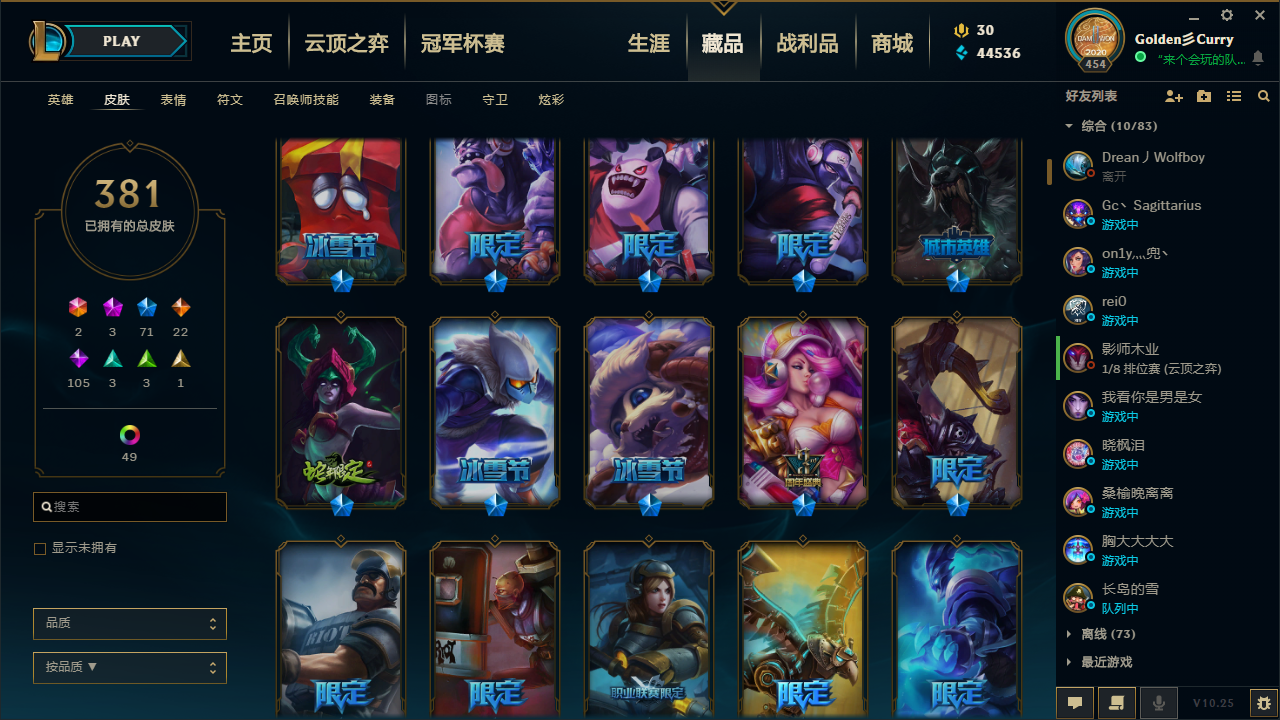Click the PLAY button
Image resolution: width=1280 pixels, height=720 pixels.
point(122,41)
